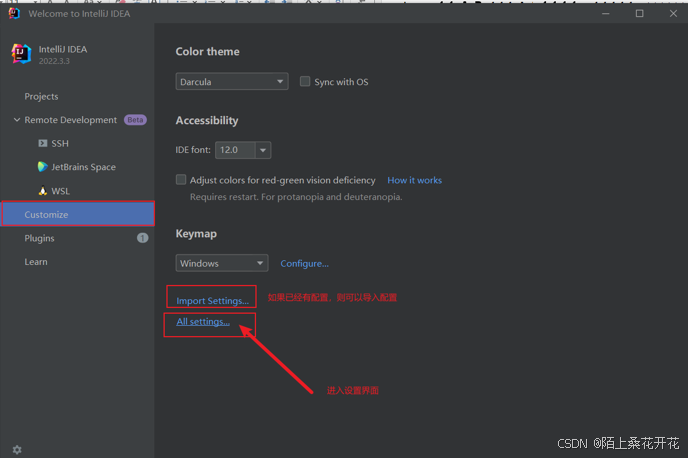The width and height of the screenshot is (688, 458).
Task: Open the settings gear at bottom left
Action: coord(17,450)
